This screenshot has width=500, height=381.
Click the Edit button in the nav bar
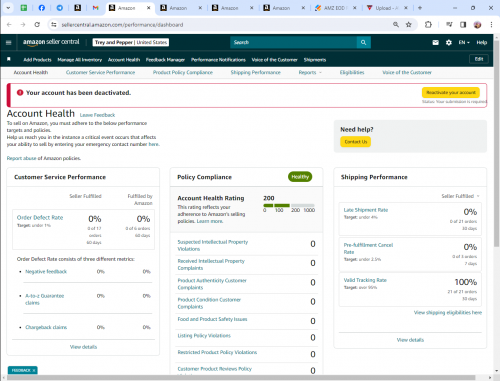479,59
